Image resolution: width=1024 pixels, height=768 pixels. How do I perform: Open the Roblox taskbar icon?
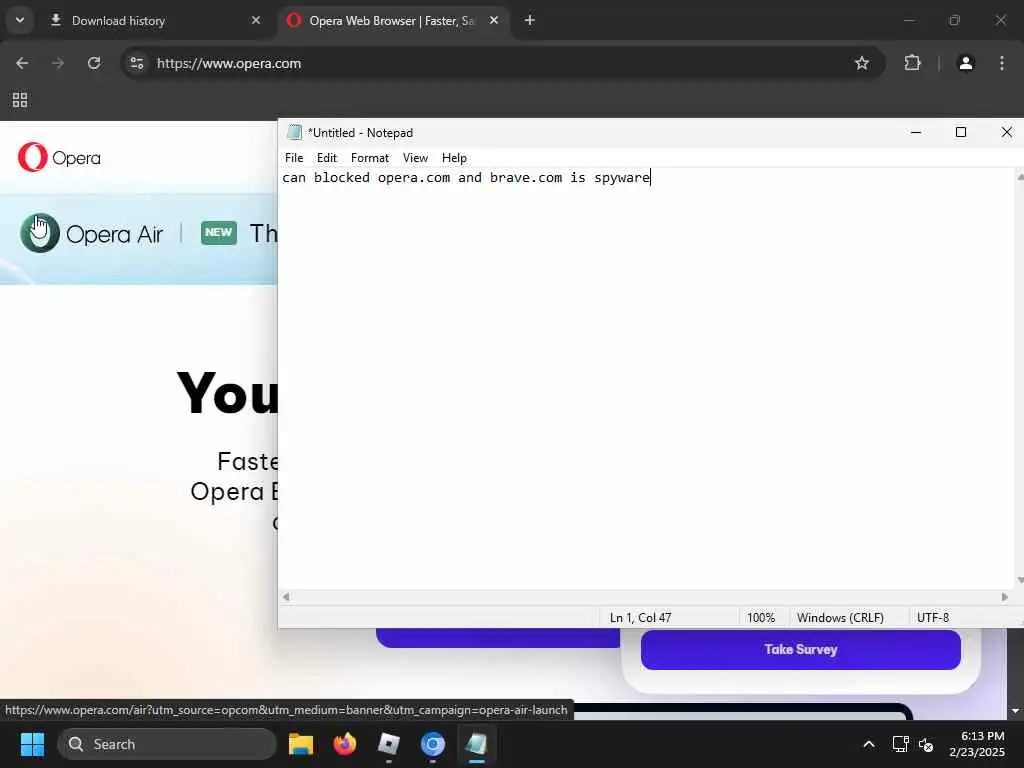click(x=389, y=744)
